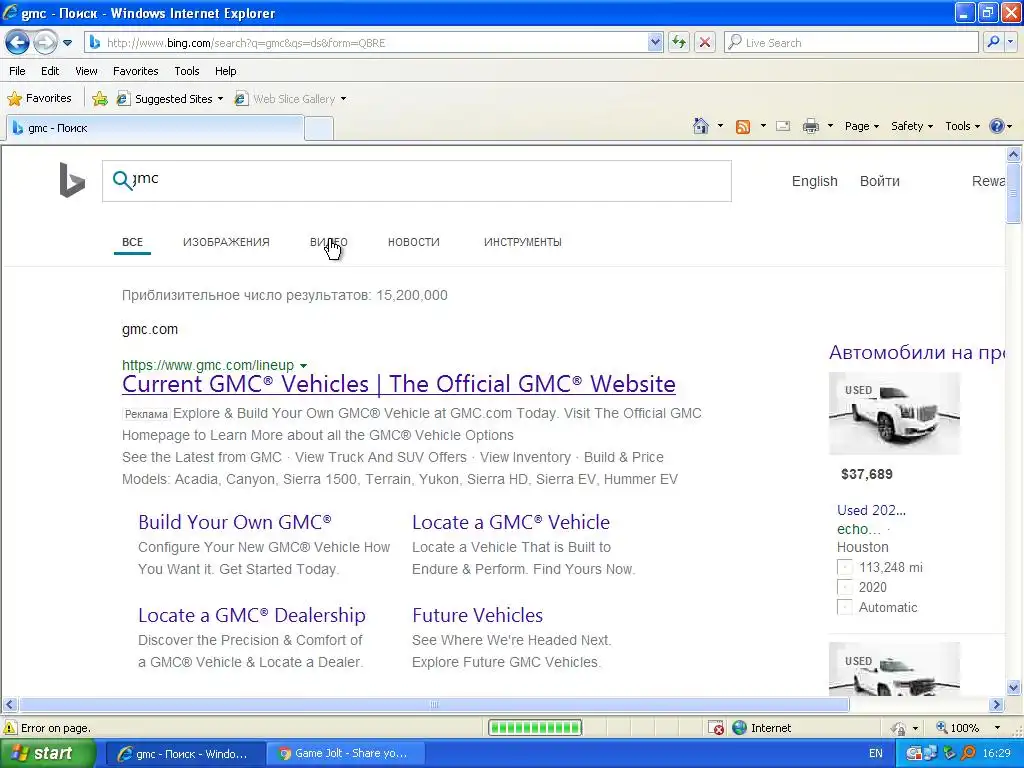1024x768 pixels.
Task: Click the Bing logo
Action: click(72, 180)
